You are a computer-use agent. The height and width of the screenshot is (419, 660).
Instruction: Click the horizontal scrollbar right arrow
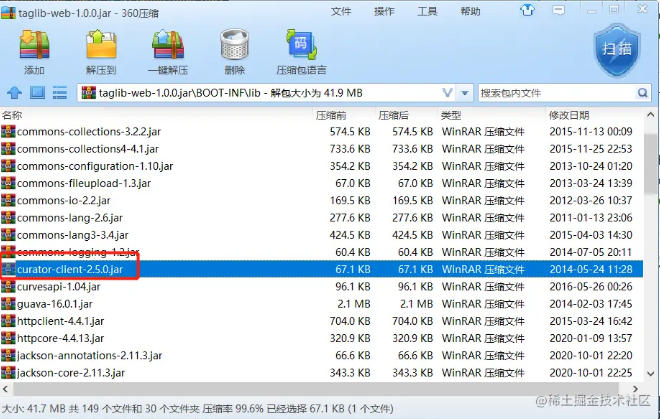pos(636,389)
